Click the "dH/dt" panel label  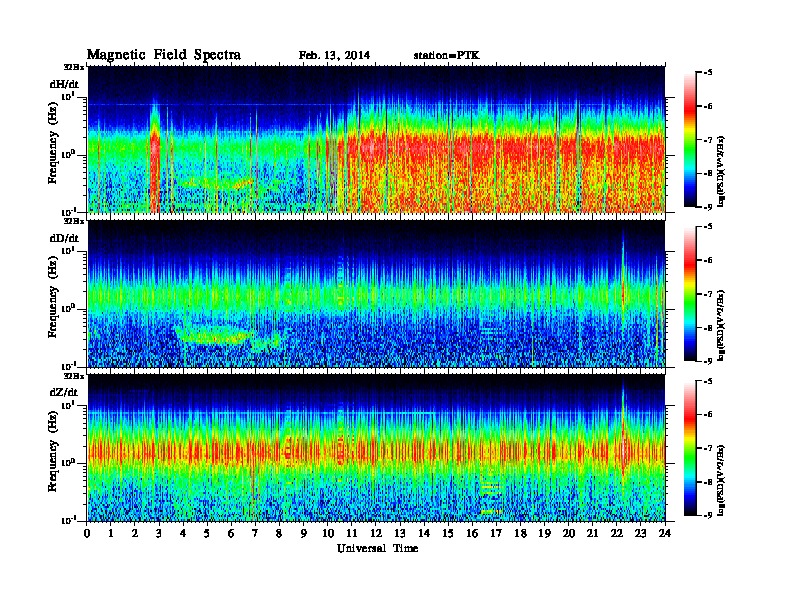click(x=64, y=84)
